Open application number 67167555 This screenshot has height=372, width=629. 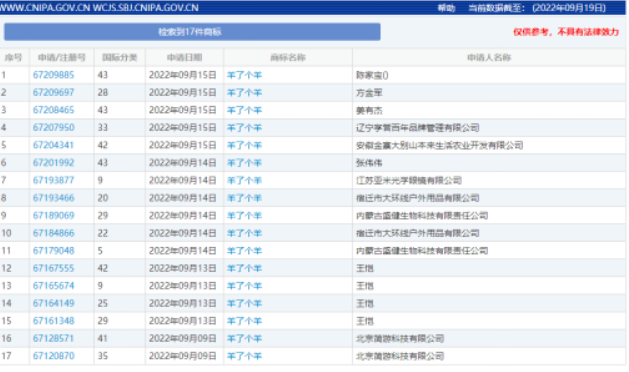click(54, 268)
